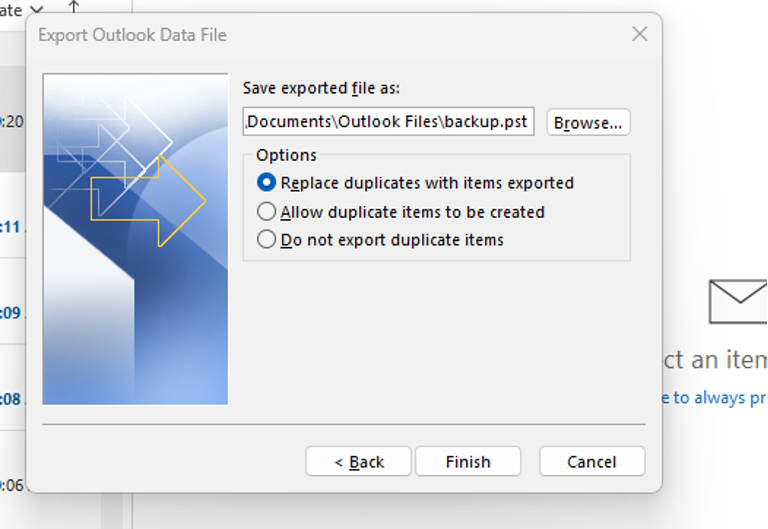Screen dimensions: 768x529
Task: Click the wizard arrows illustration
Action: click(135, 239)
